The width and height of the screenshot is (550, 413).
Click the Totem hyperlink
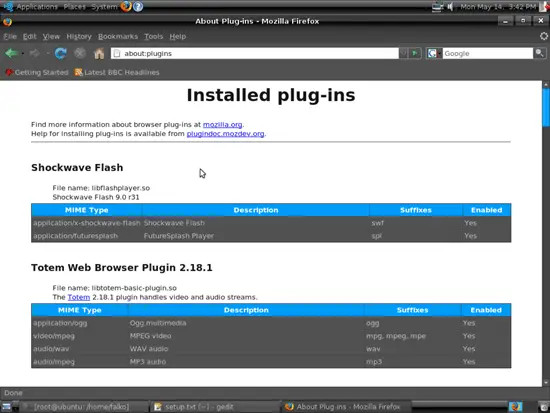click(79, 297)
